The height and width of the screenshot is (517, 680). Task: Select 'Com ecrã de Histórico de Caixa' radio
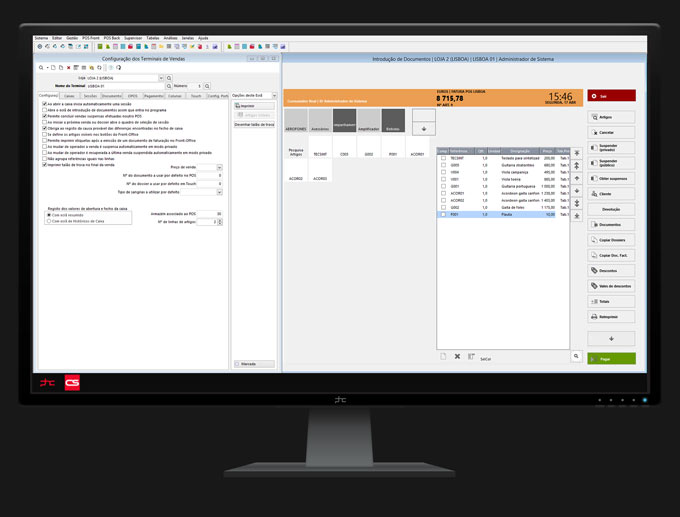point(49,219)
